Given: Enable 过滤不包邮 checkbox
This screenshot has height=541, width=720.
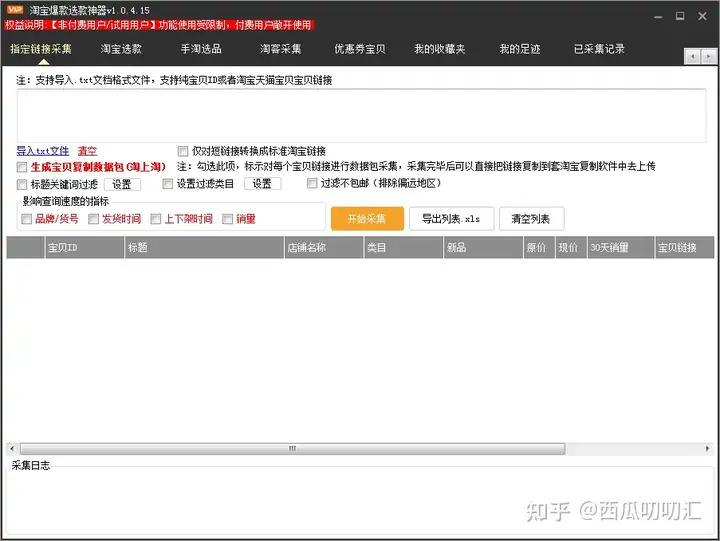Looking at the screenshot, I should pos(312,183).
